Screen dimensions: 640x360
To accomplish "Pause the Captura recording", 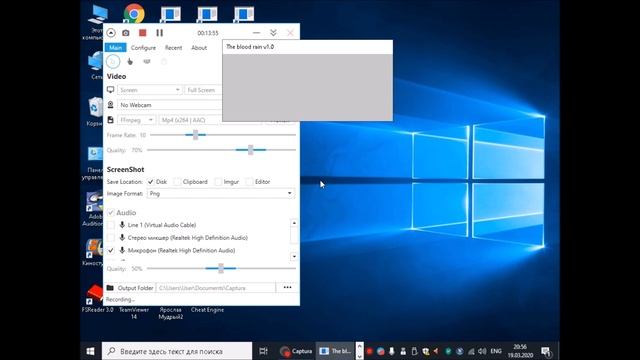I will pyautogui.click(x=160, y=33).
